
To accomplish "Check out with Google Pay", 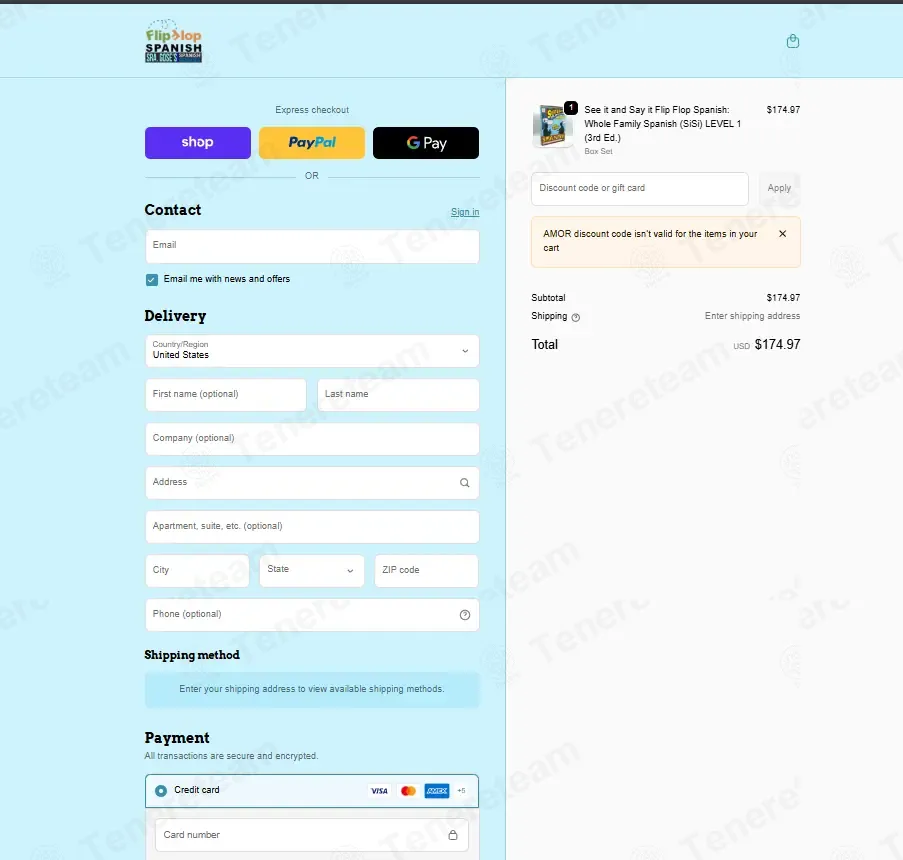I will (x=426, y=143).
